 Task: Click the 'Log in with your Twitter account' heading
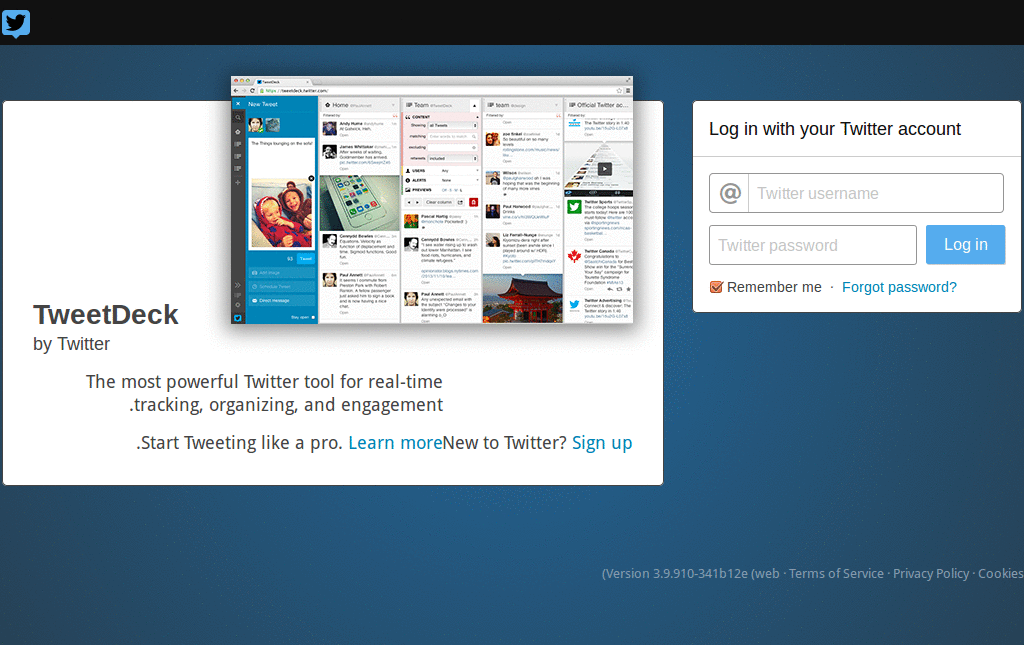click(x=835, y=129)
